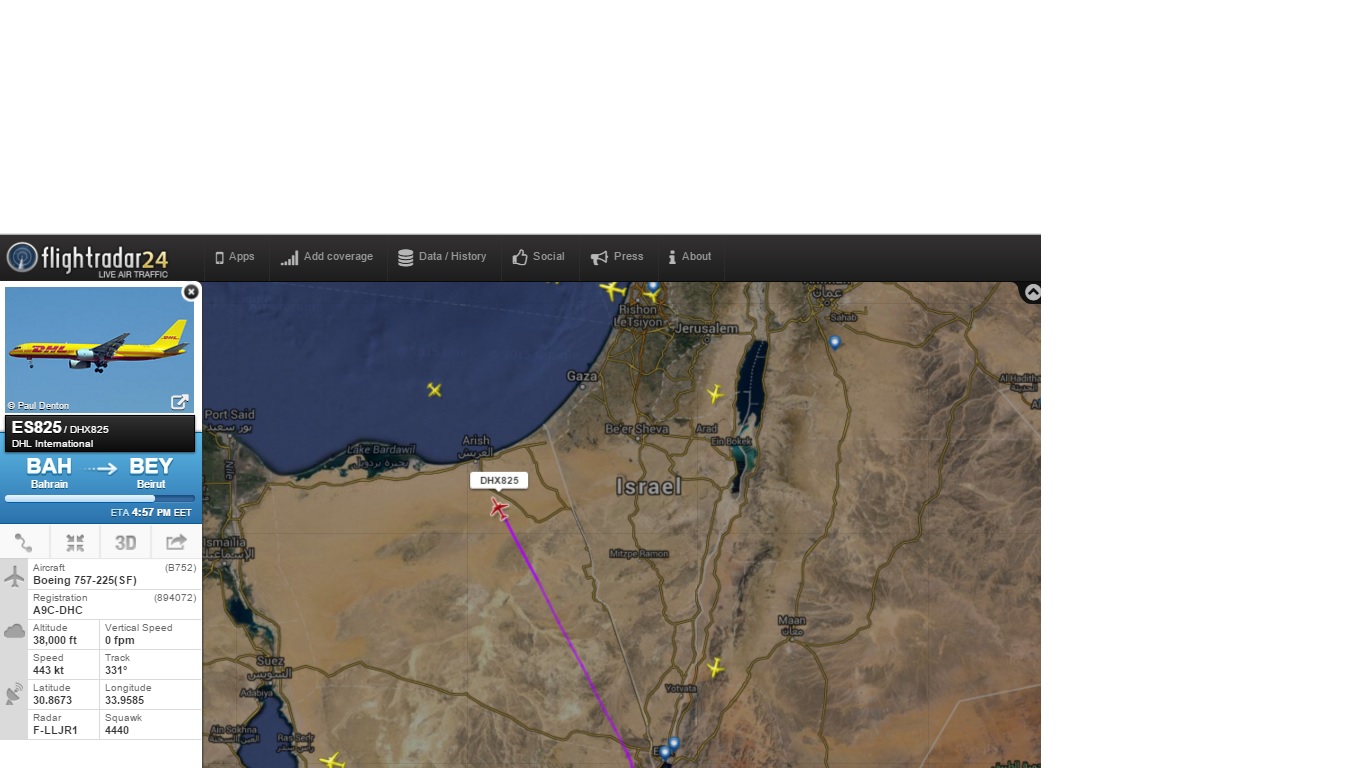
Task: Open the Press page
Action: [617, 257]
